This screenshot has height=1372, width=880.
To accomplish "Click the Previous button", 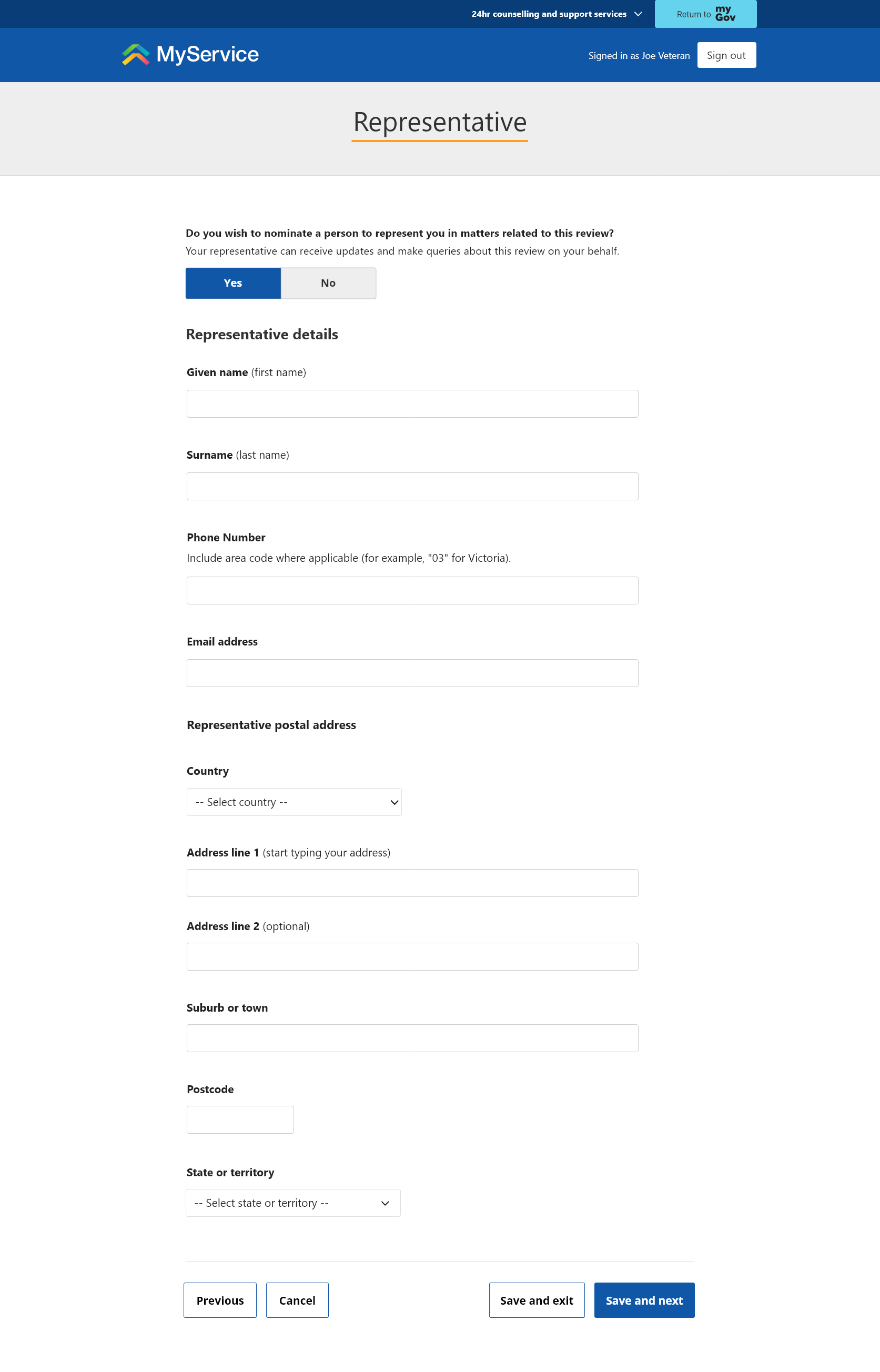I will 219,1300.
